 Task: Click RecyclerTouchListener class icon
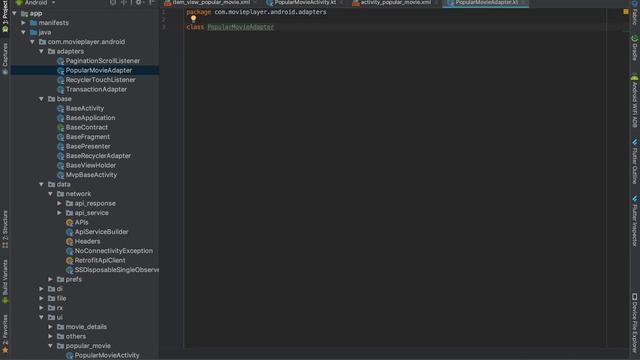coord(61,80)
